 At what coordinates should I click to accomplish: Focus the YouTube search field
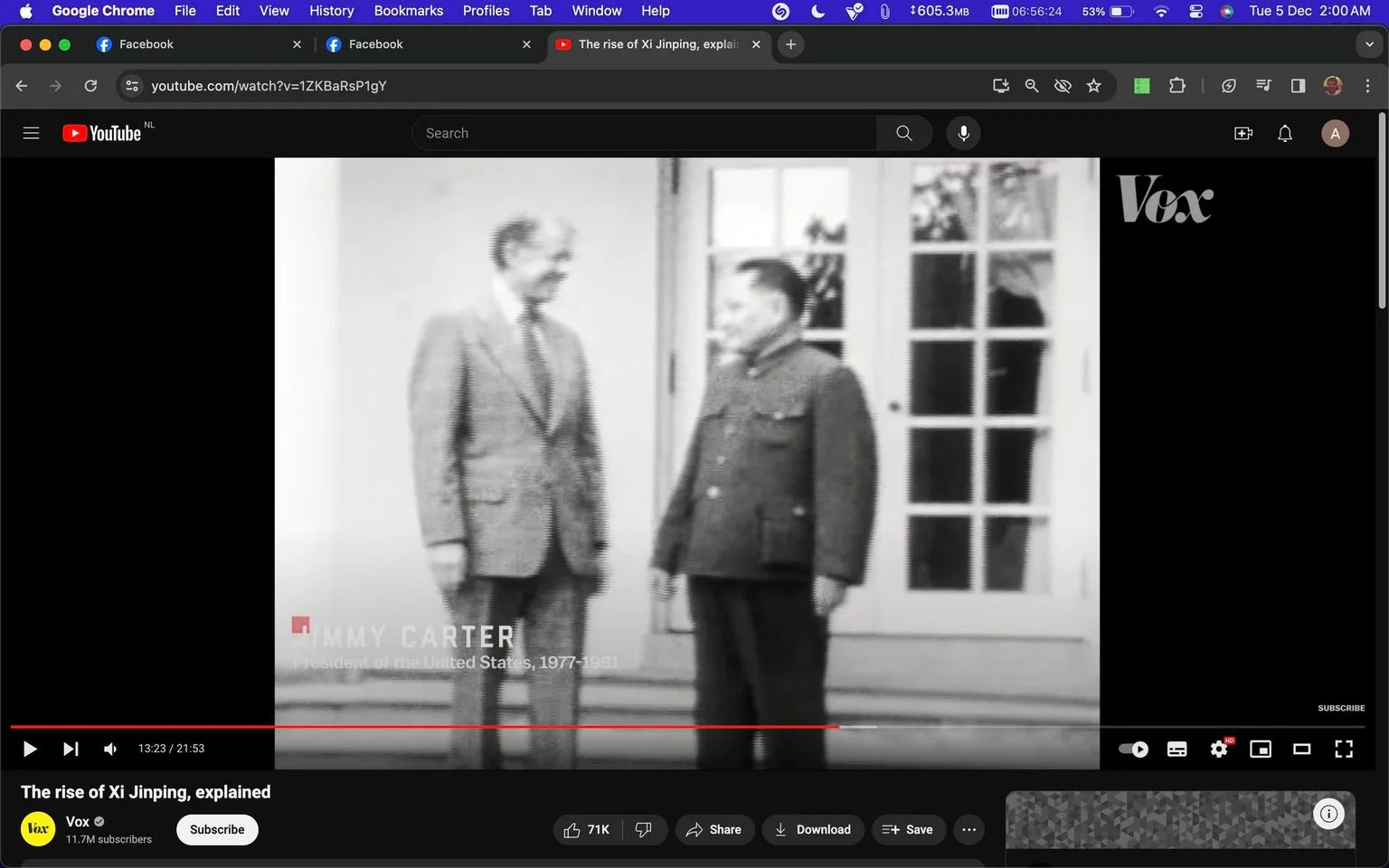644,133
